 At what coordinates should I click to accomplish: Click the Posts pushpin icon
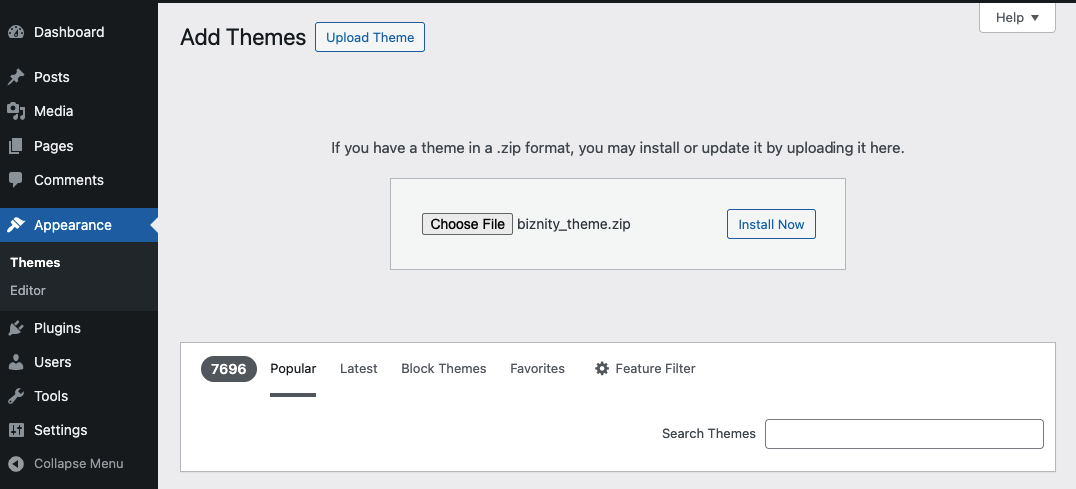[16, 77]
